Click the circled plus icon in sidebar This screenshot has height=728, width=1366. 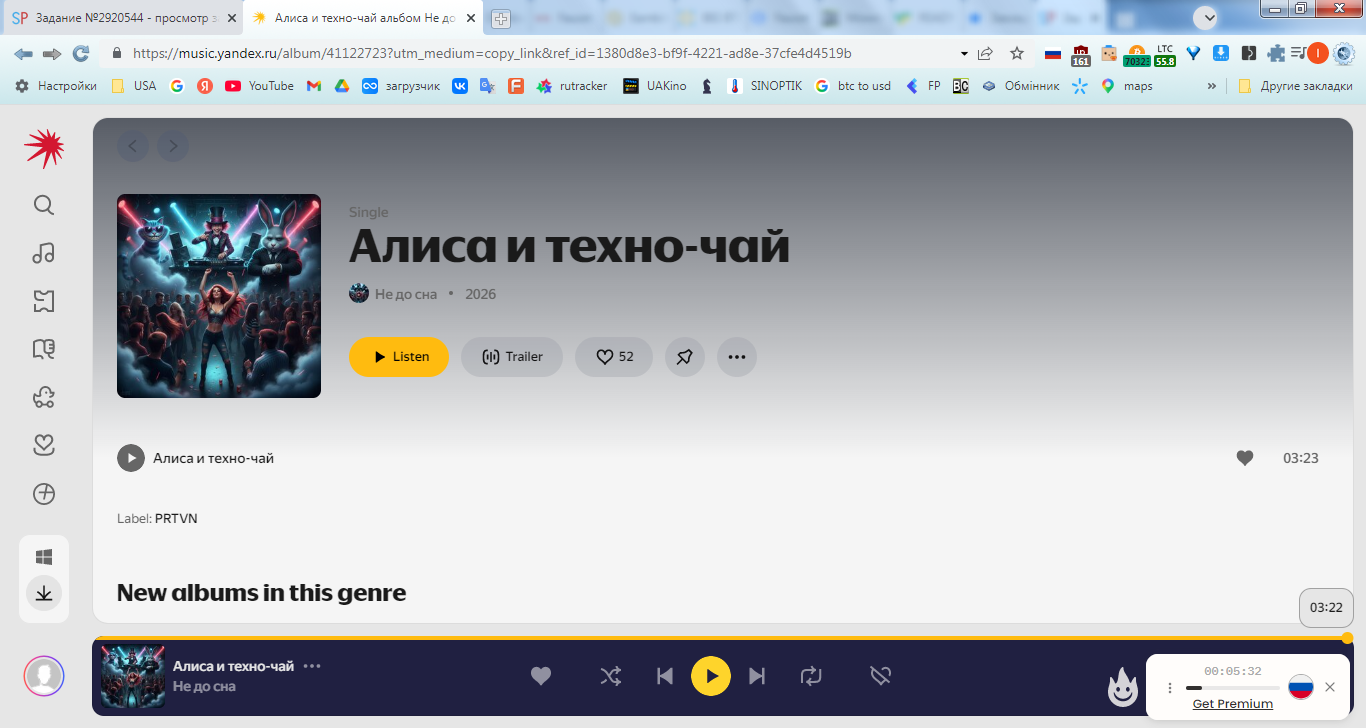tap(44, 493)
